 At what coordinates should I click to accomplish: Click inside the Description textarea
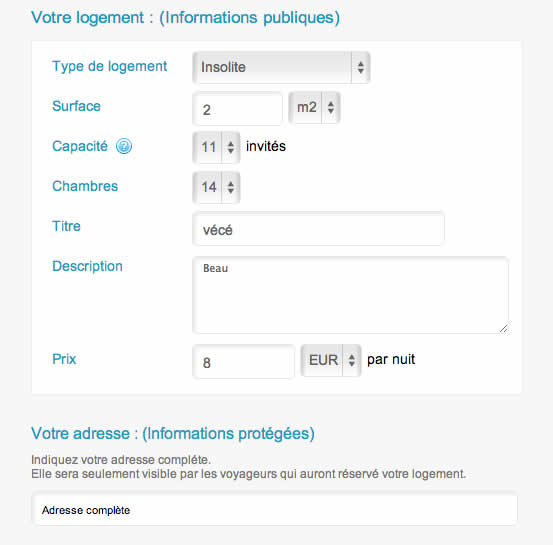tap(351, 295)
